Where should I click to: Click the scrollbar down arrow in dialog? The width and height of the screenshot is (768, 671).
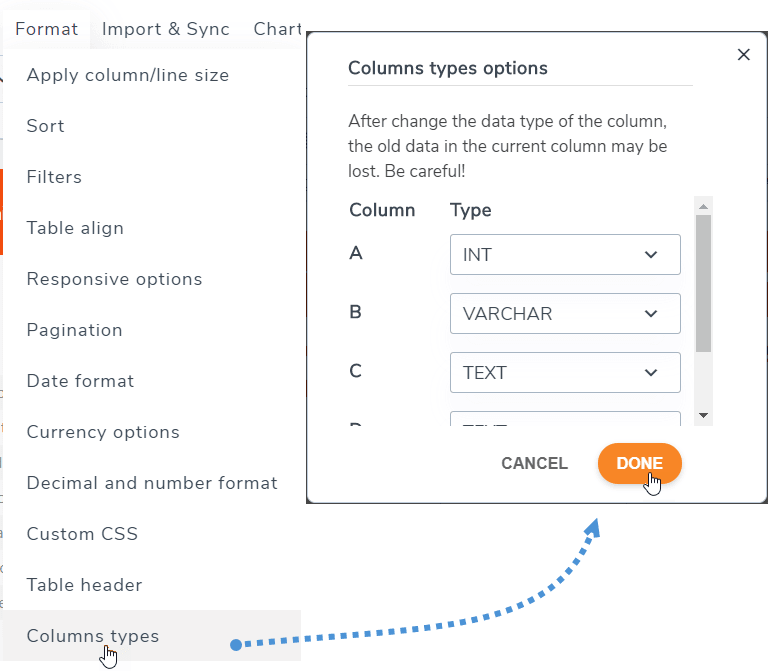tap(703, 415)
